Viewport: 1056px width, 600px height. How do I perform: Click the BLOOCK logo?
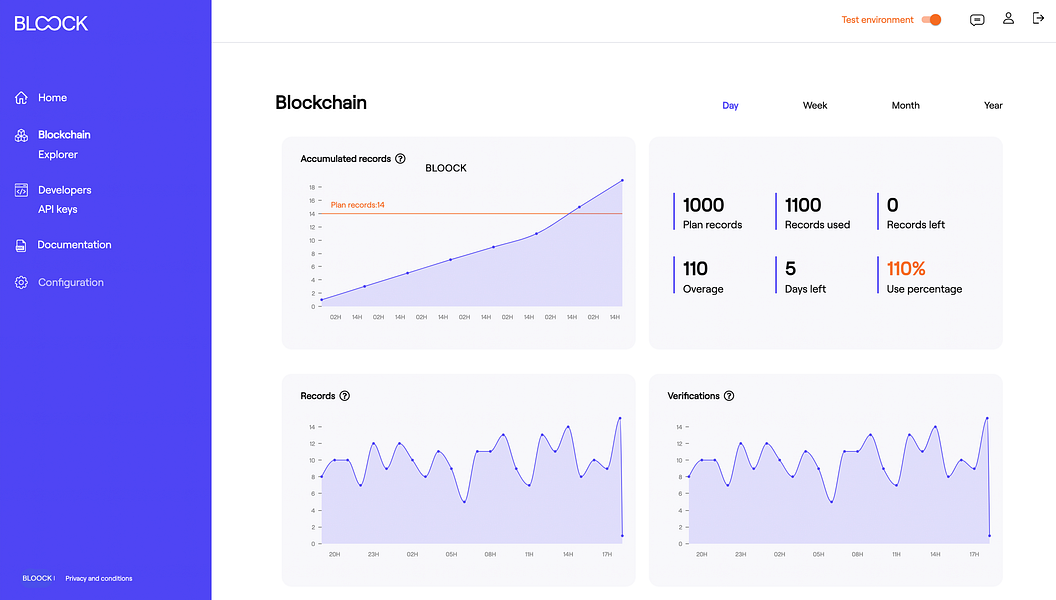click(51, 23)
